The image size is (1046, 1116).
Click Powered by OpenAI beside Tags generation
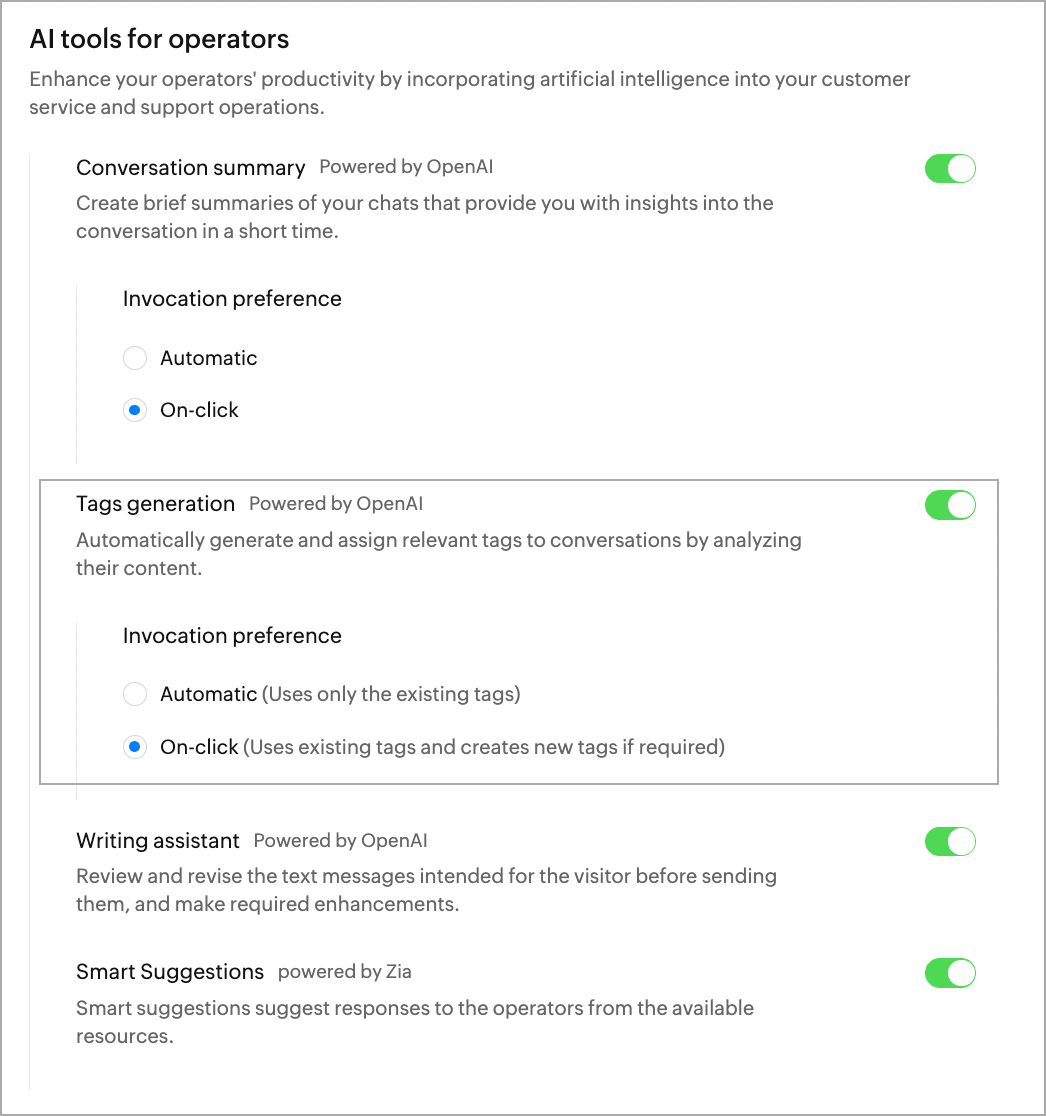tap(343, 504)
